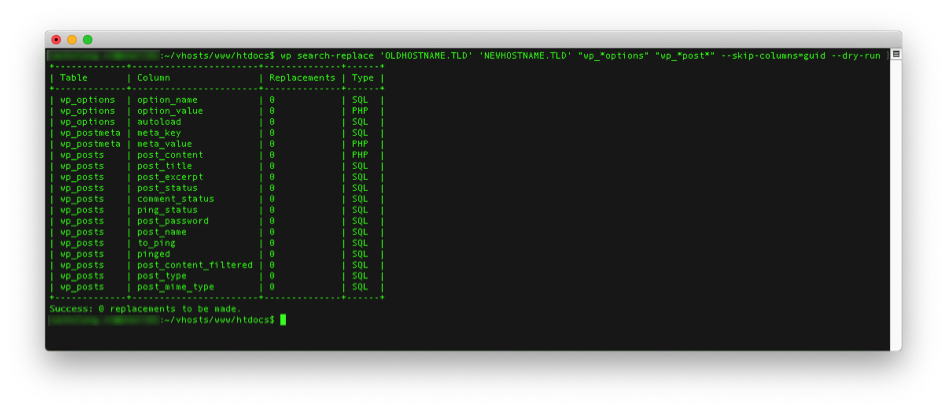Click the PHP type in post_content row
Image resolution: width=947 pixels, height=410 pixels.
(360, 155)
